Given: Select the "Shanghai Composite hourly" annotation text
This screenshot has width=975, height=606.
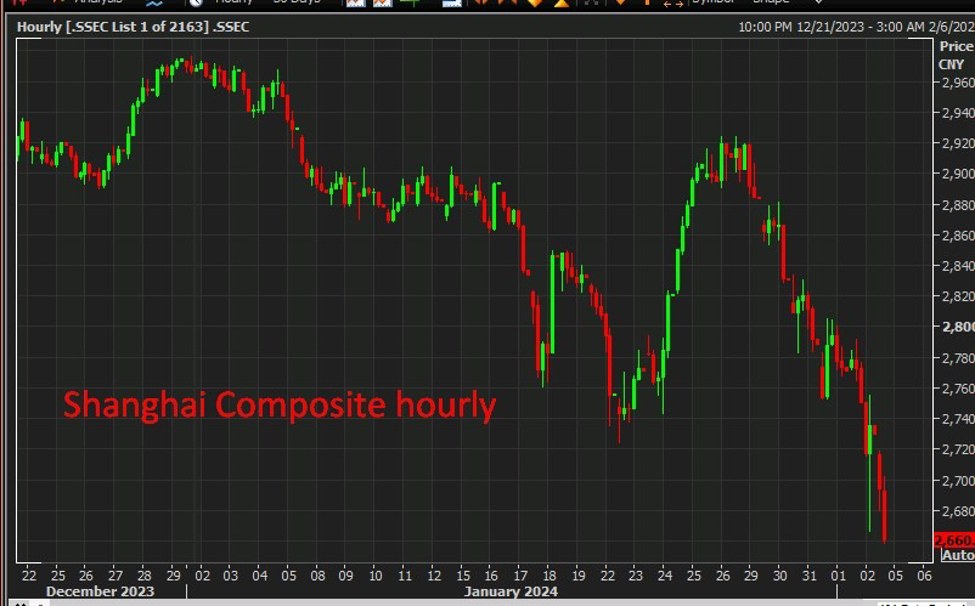Looking at the screenshot, I should (x=279, y=405).
